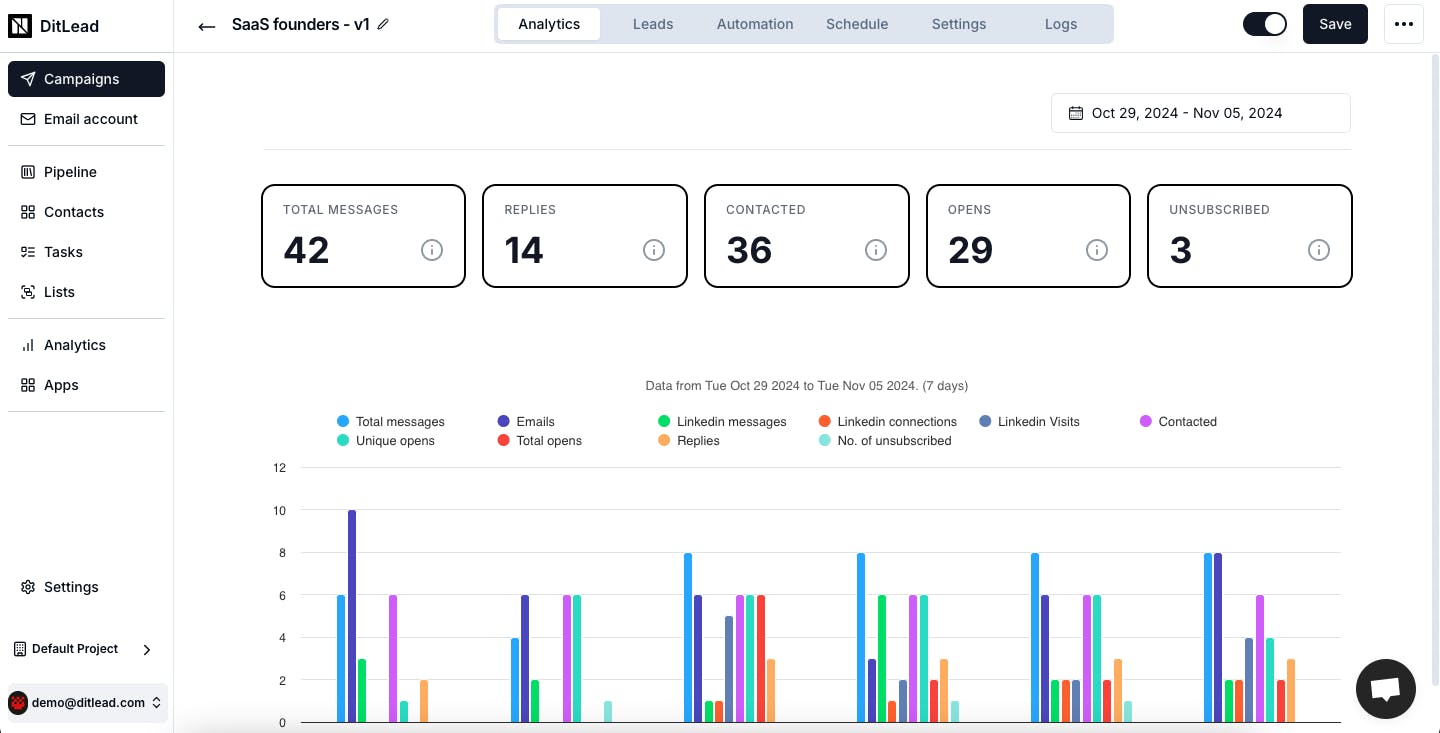The width and height of the screenshot is (1440, 733).
Task: Save the campaign changes
Action: tap(1335, 23)
